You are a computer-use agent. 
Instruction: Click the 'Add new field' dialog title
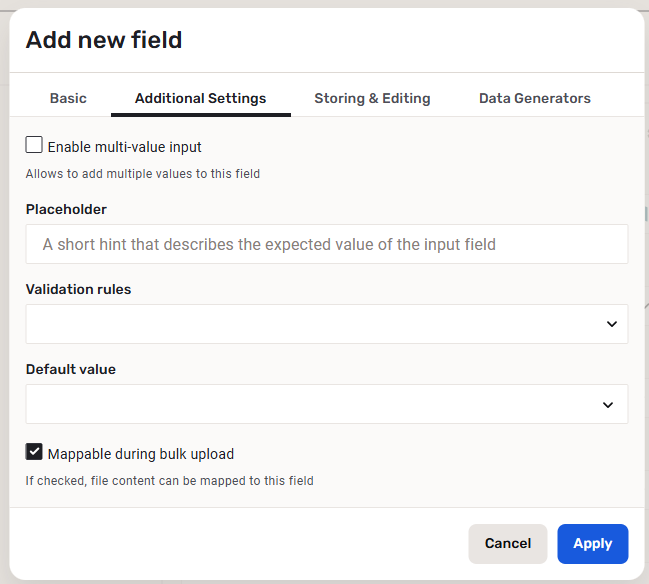point(104,40)
